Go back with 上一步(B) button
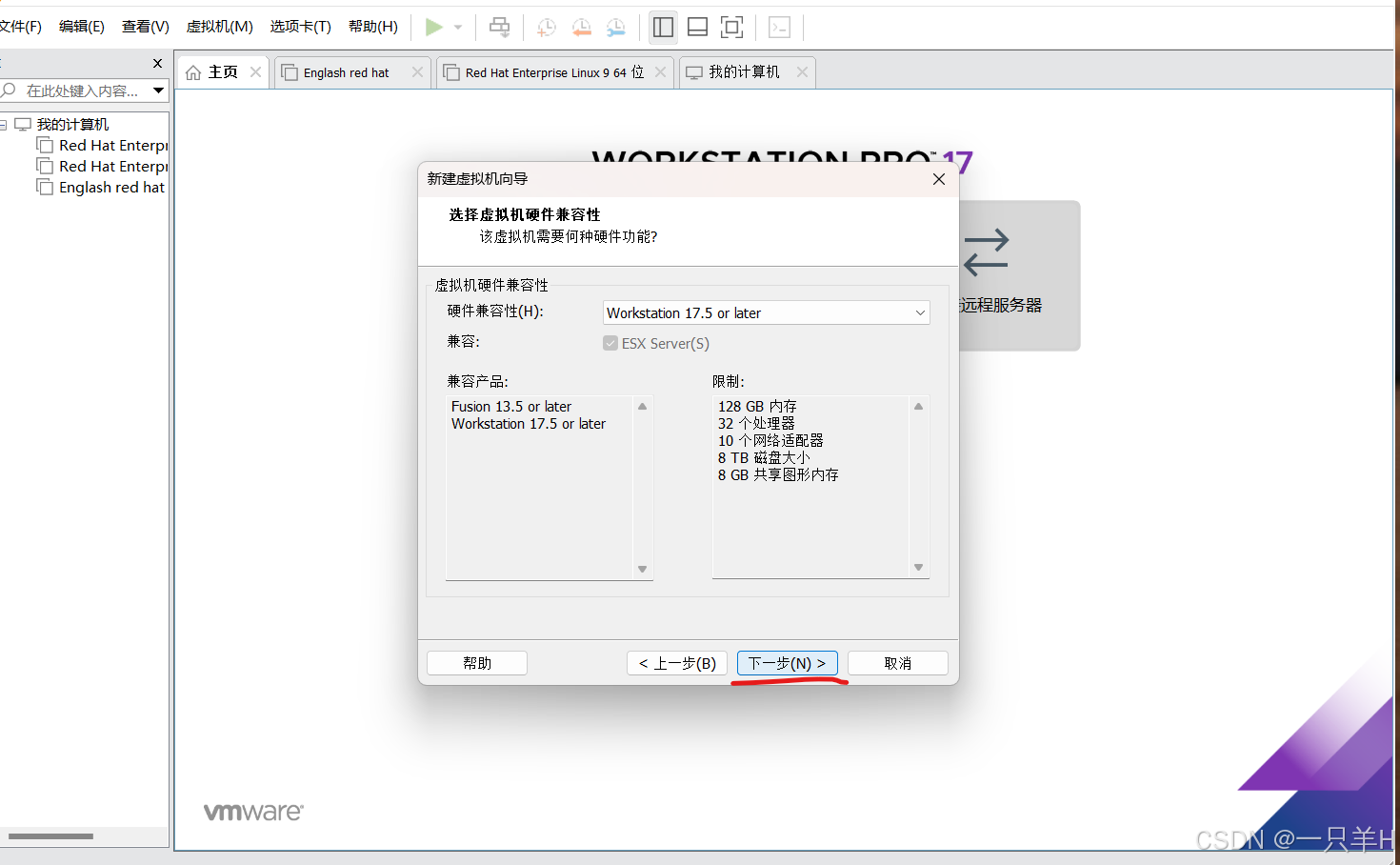The image size is (1400, 865). coord(677,663)
